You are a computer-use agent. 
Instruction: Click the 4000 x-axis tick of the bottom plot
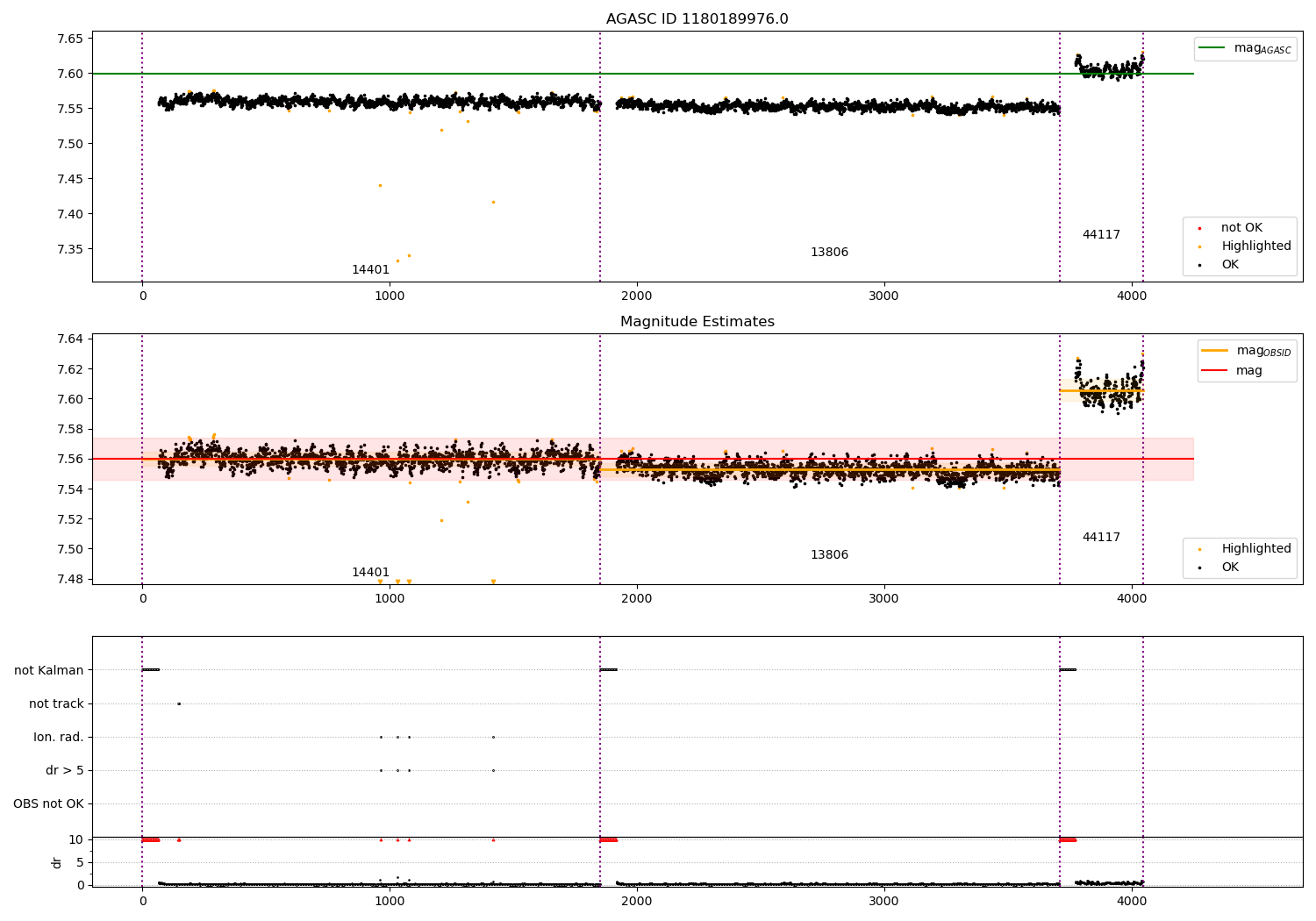[1131, 901]
